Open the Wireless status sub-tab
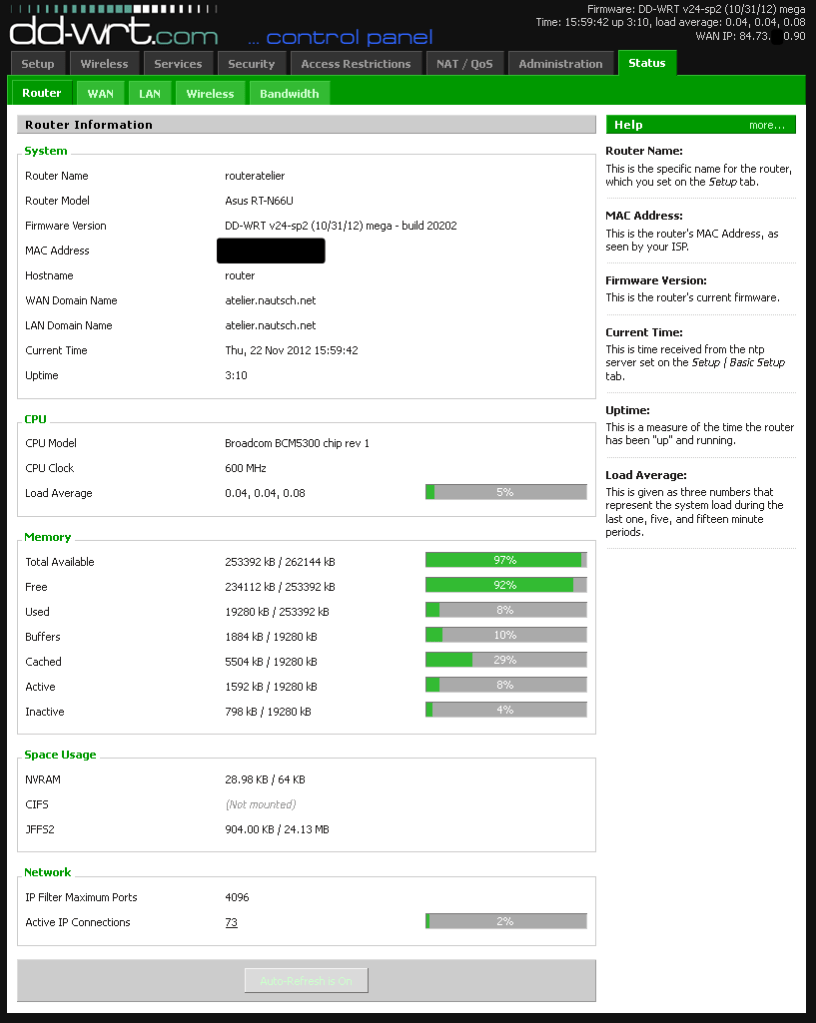 (210, 92)
